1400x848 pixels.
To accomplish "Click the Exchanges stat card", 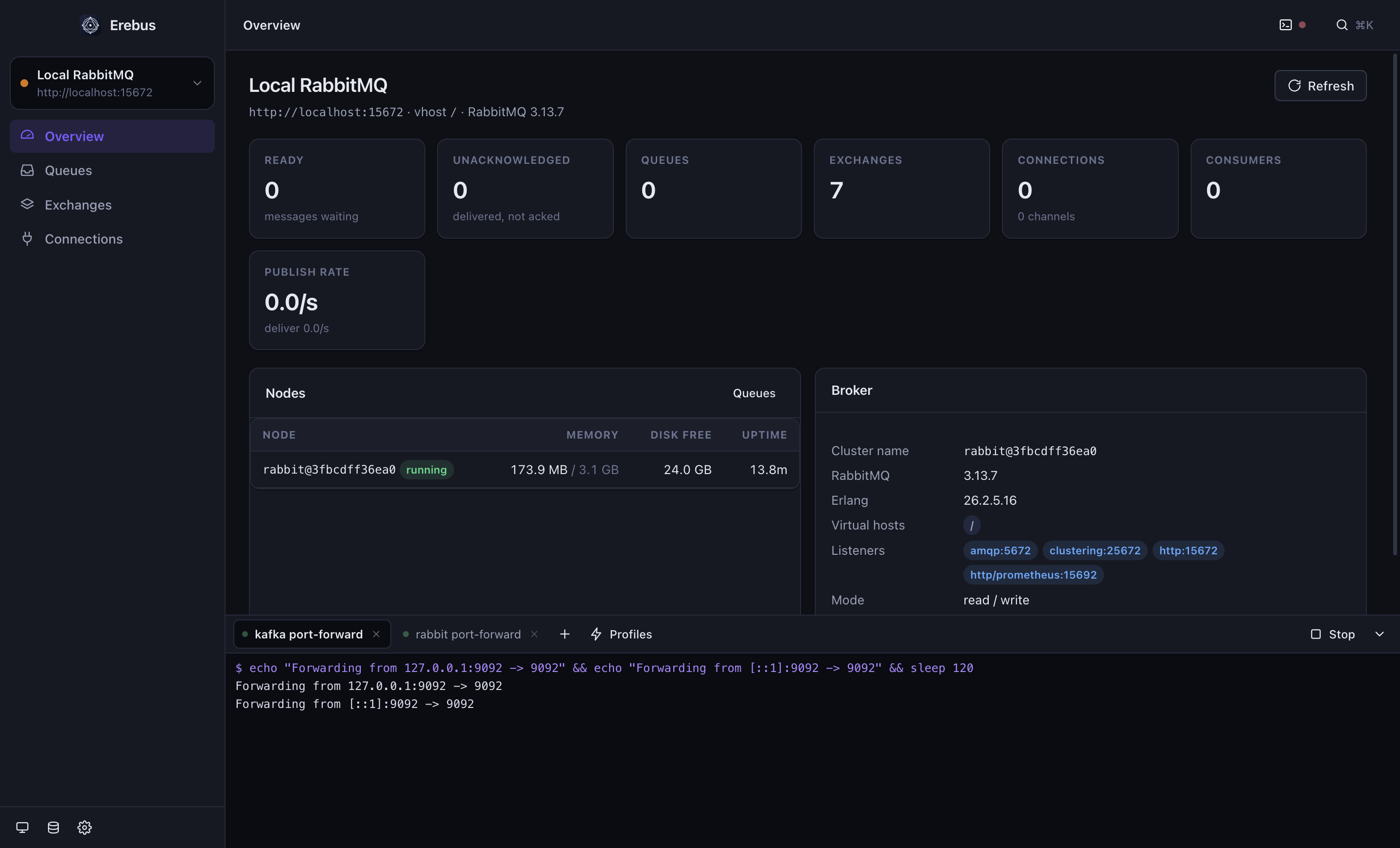I will (902, 188).
